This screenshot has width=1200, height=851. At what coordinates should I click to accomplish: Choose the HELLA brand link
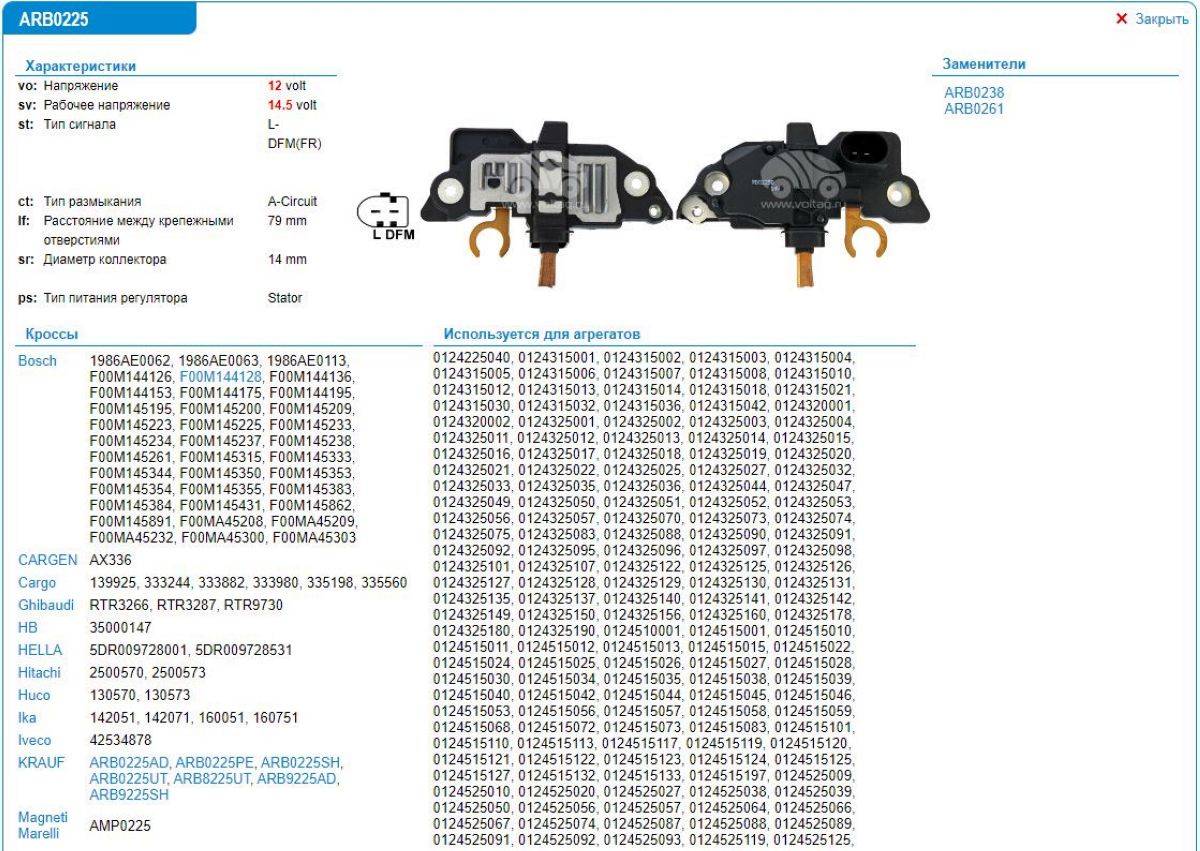click(40, 650)
